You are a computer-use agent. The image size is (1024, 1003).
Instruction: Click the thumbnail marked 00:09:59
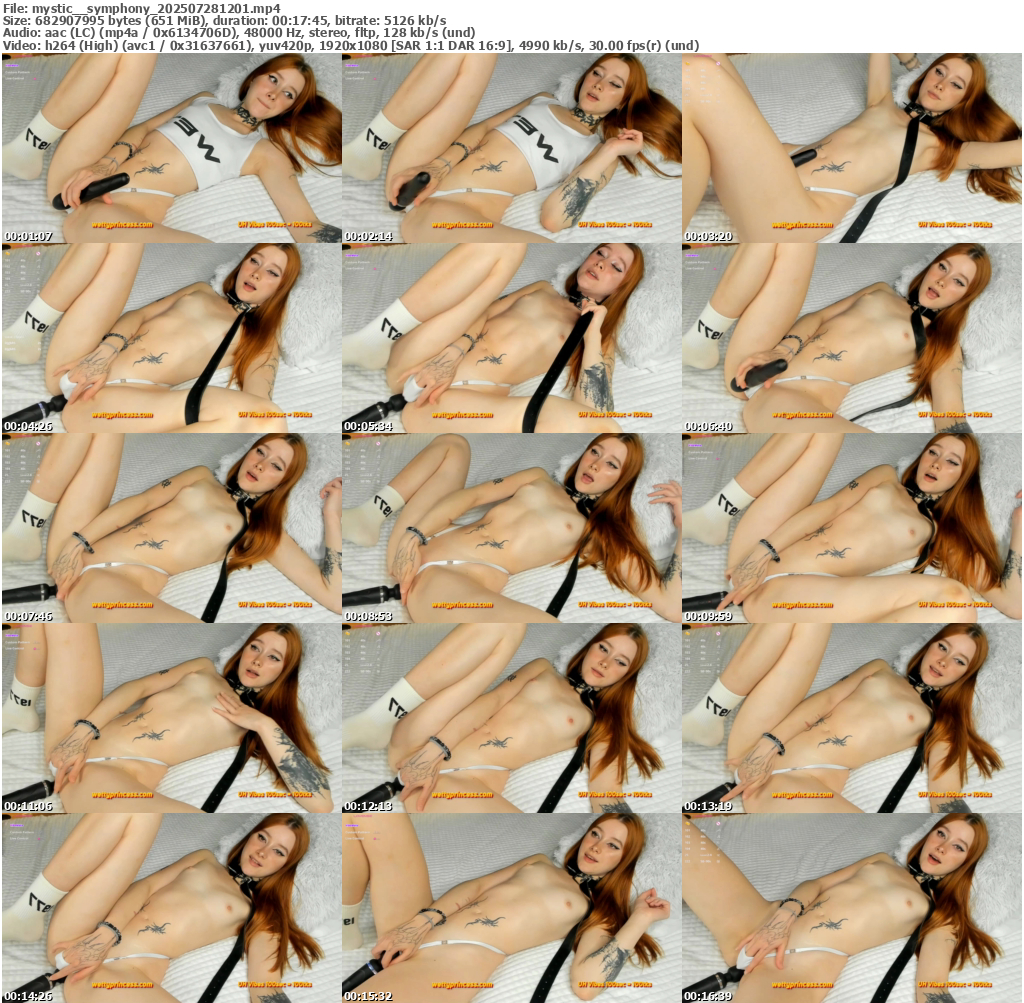tap(852, 528)
